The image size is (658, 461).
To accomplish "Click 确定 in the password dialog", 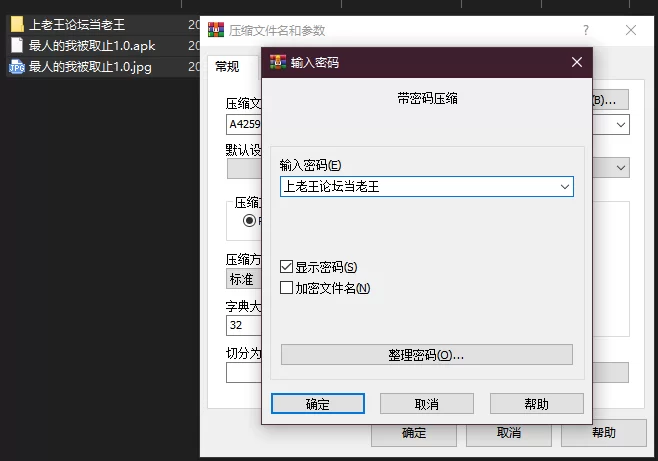I will (x=318, y=404).
